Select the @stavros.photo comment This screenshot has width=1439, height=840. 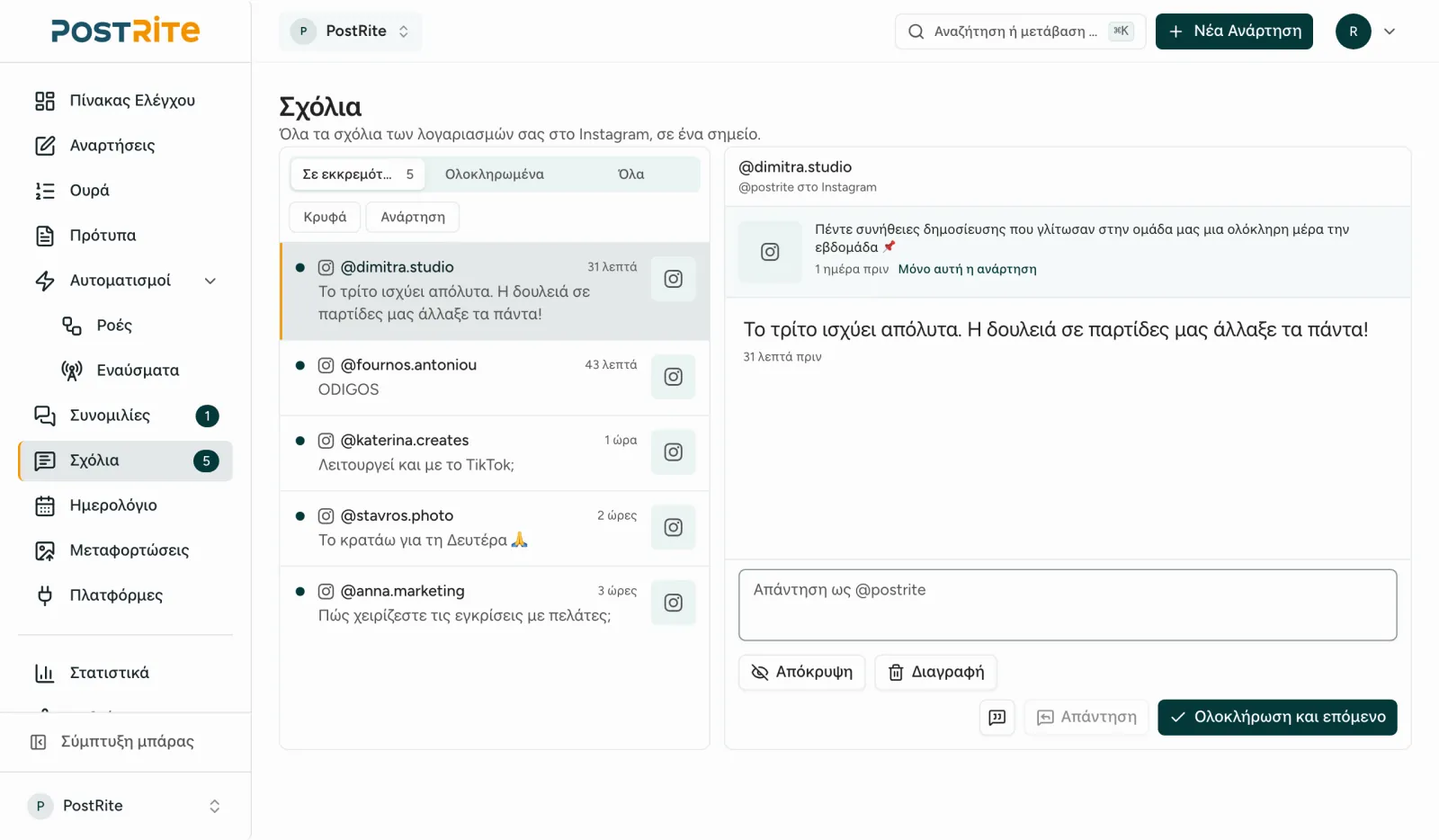(x=495, y=528)
